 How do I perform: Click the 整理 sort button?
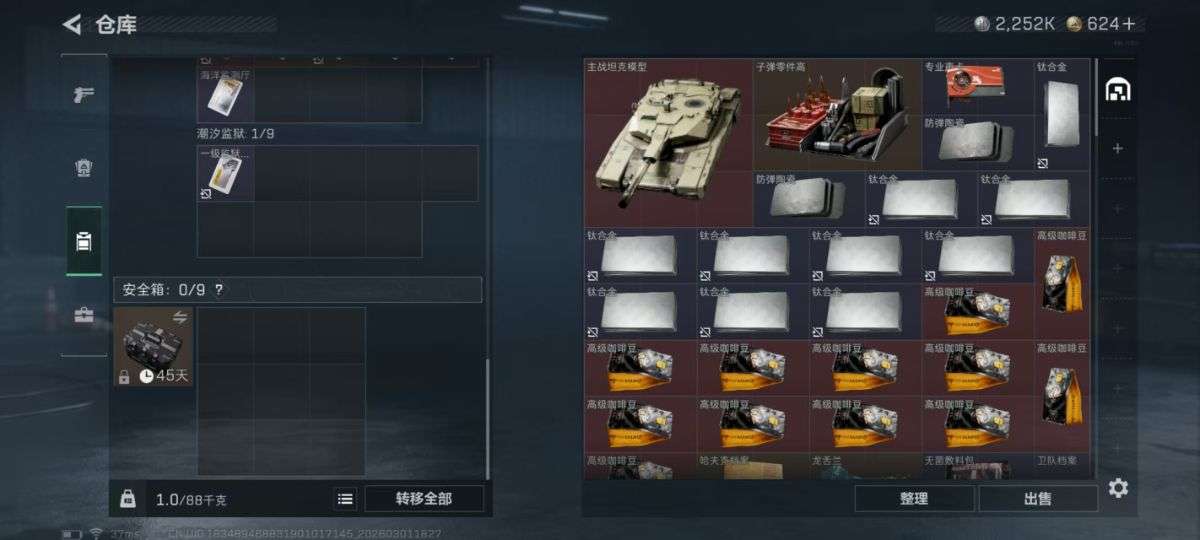[x=914, y=498]
